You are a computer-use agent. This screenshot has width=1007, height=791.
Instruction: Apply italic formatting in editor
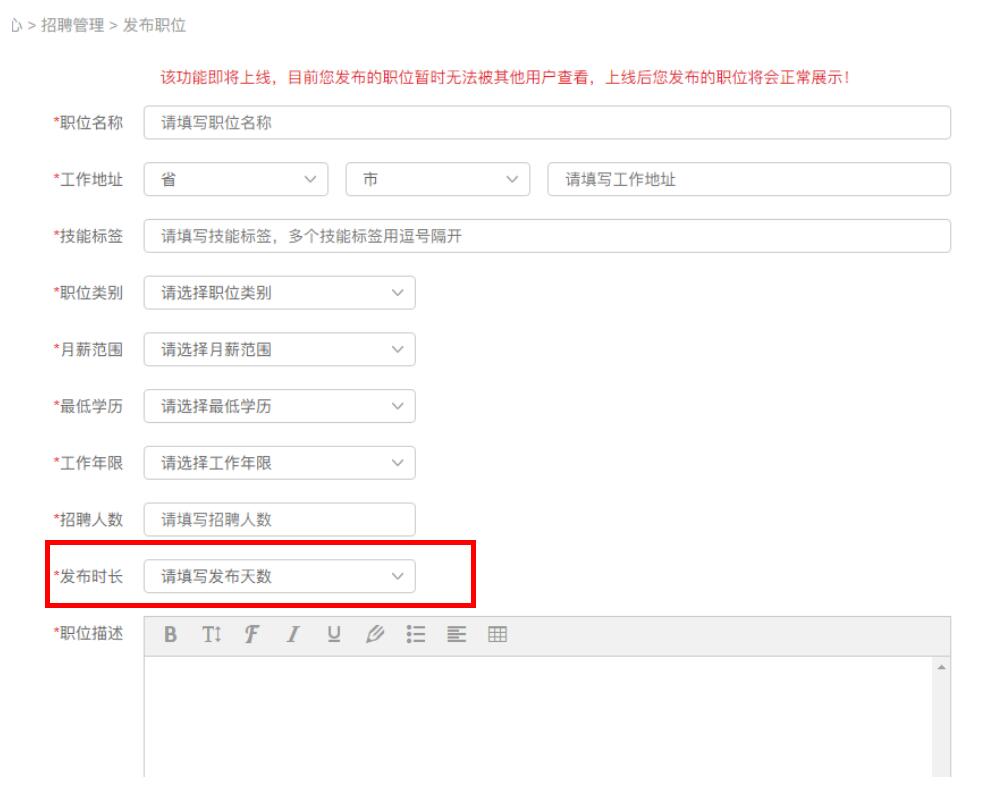click(x=293, y=634)
